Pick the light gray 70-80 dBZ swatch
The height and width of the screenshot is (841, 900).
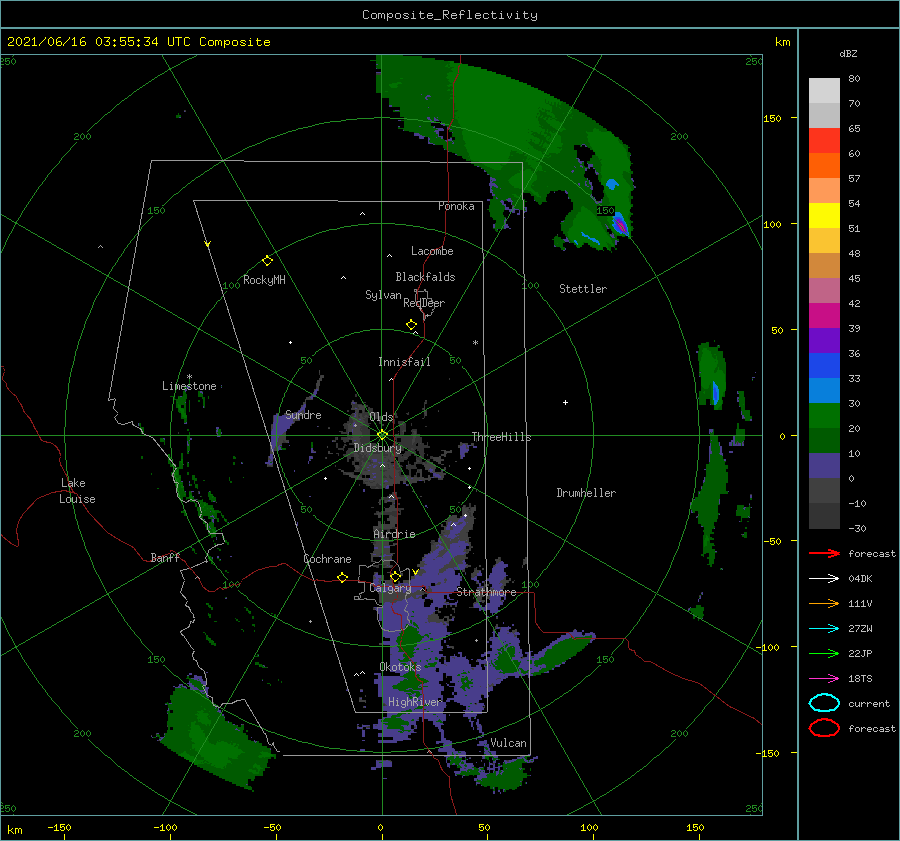(x=824, y=91)
